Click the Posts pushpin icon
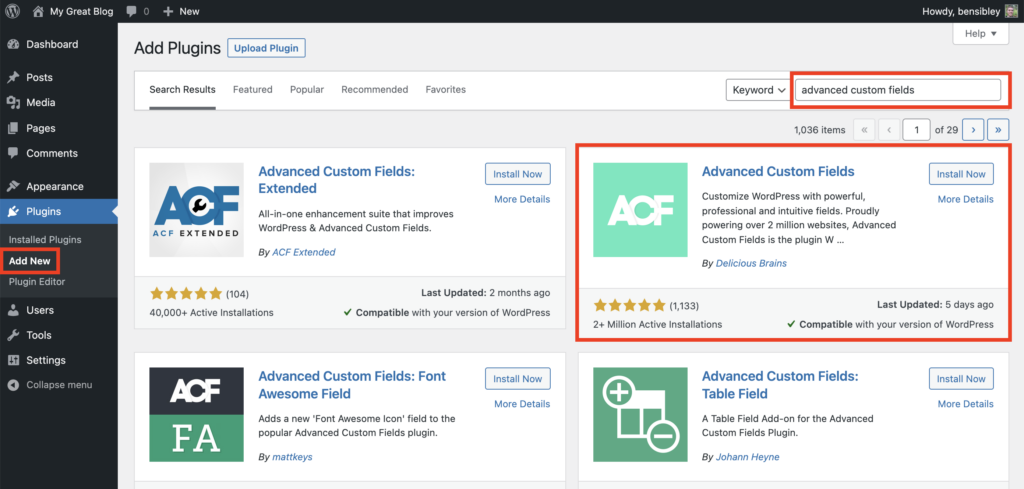 point(13,78)
